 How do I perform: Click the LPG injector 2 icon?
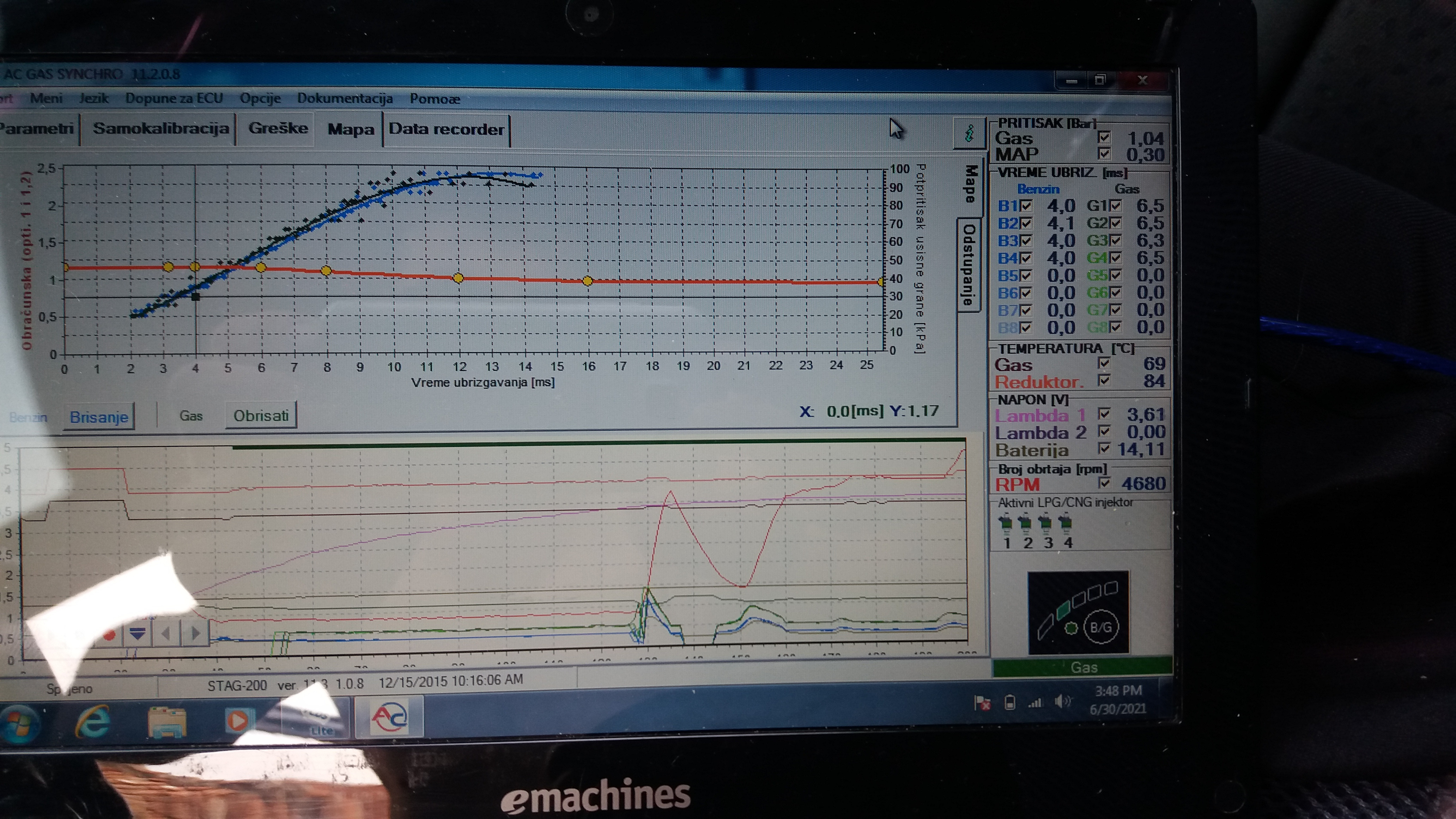[x=1025, y=524]
